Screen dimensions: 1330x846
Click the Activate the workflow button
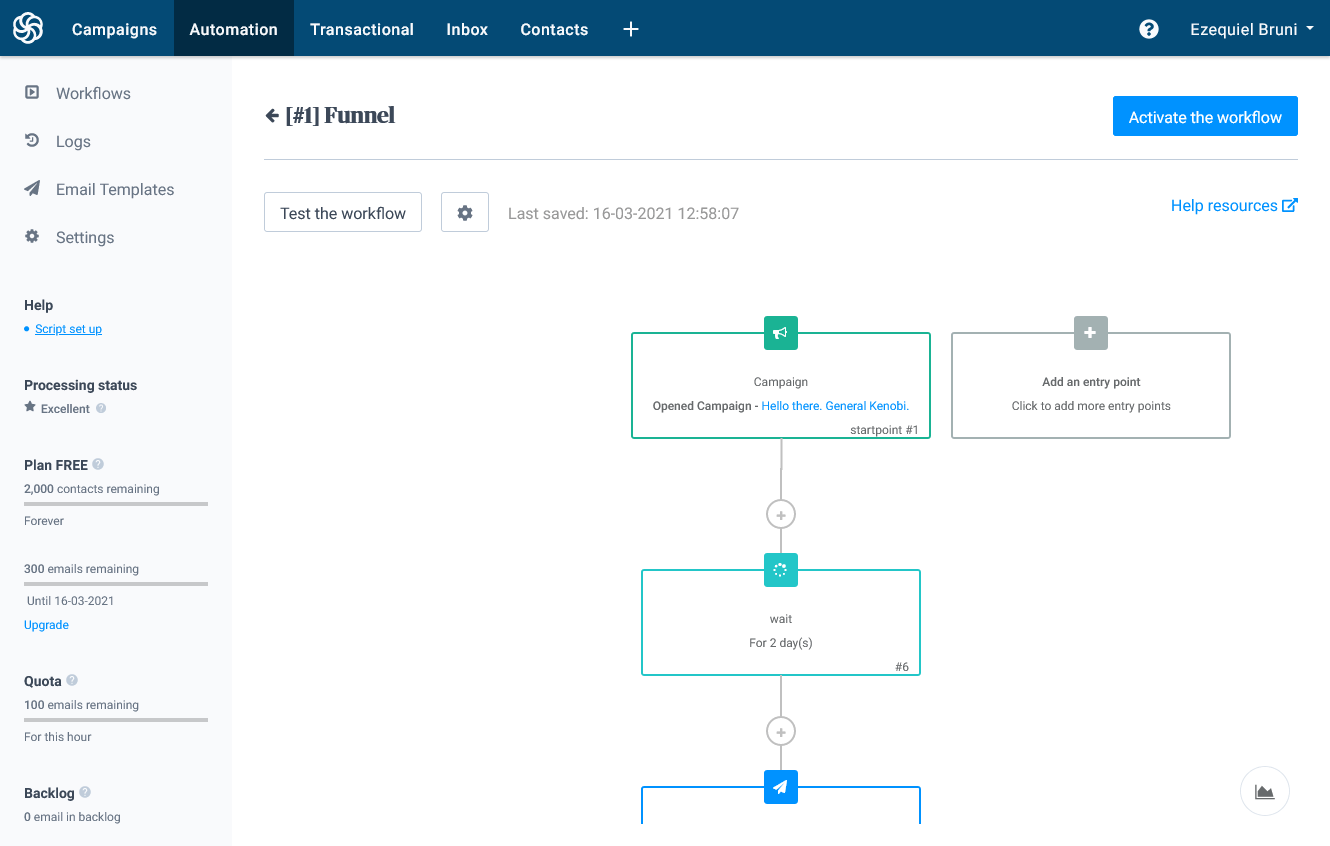1205,117
